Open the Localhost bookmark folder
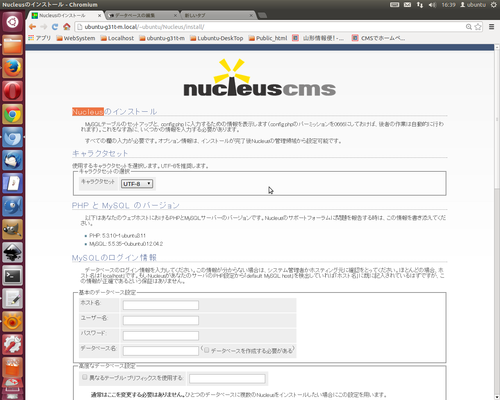The width and height of the screenshot is (500, 400). [117, 38]
